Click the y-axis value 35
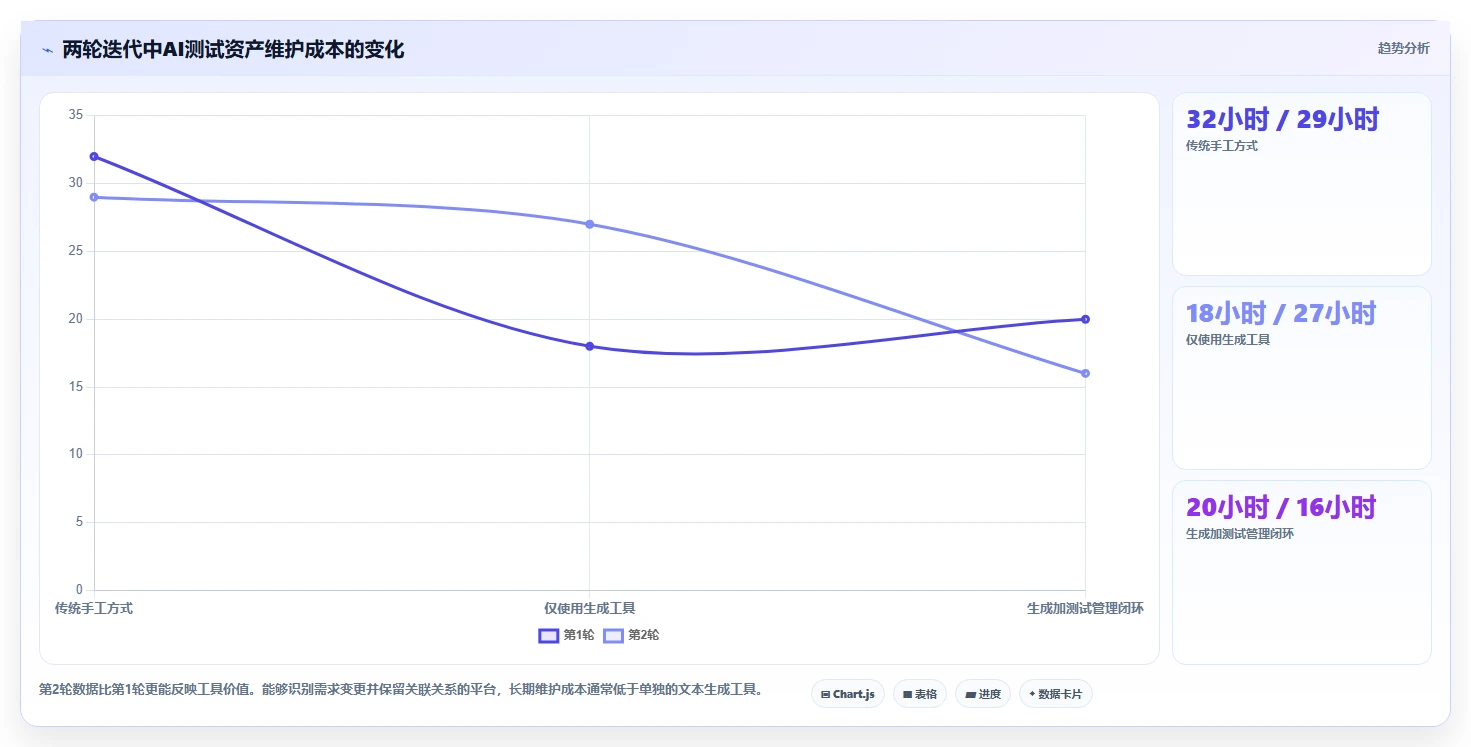This screenshot has width=1471, height=747. 76,115
